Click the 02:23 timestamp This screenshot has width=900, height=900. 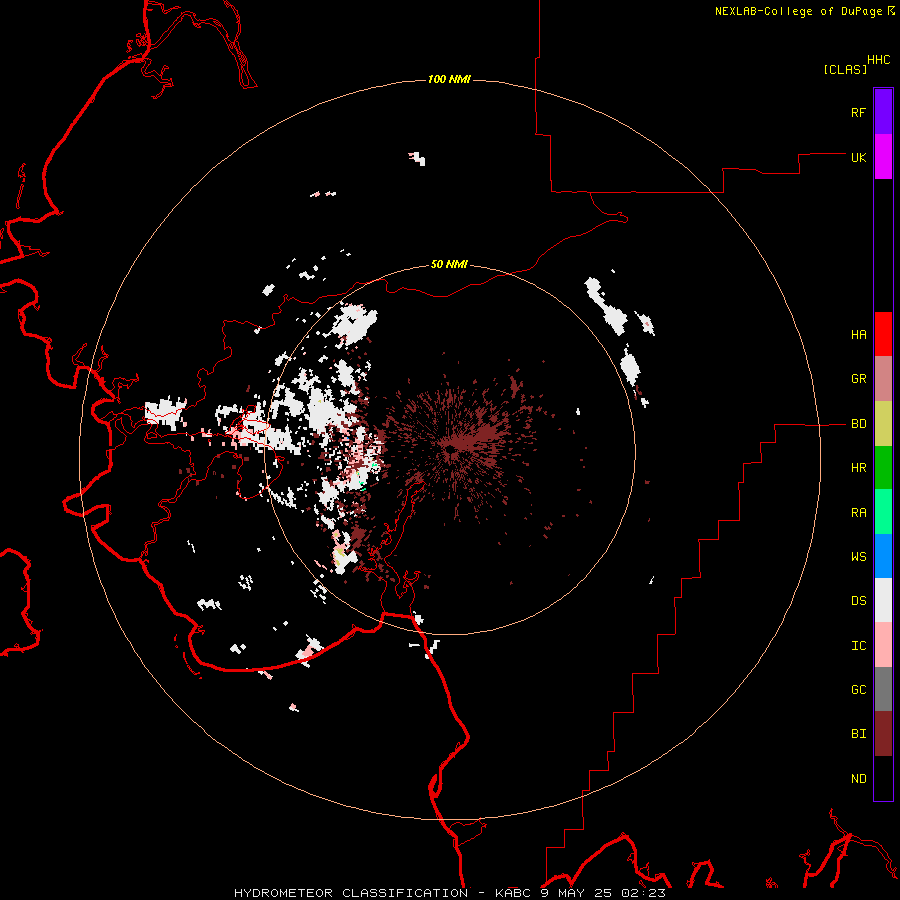point(643,893)
